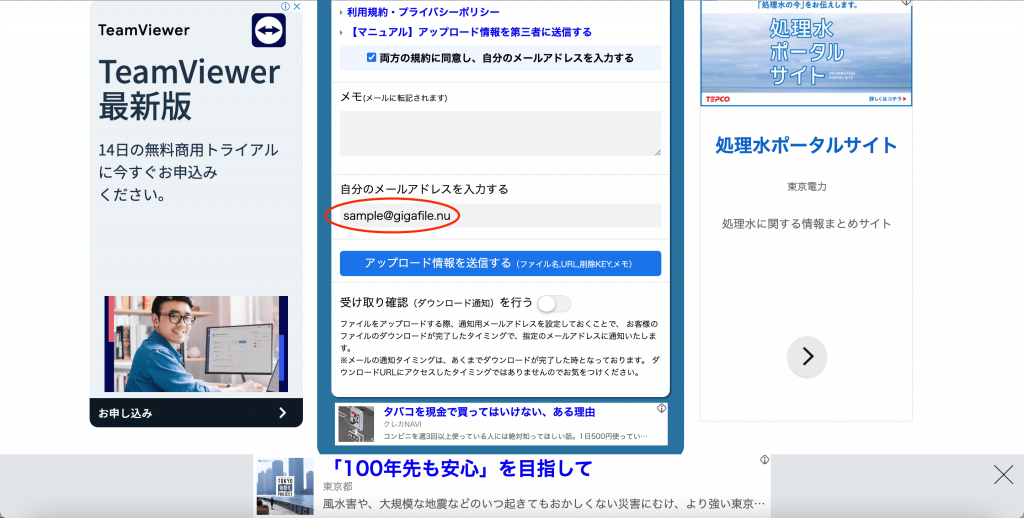Click the email address input field
The width and height of the screenshot is (1024, 518).
pyautogui.click(x=500, y=216)
